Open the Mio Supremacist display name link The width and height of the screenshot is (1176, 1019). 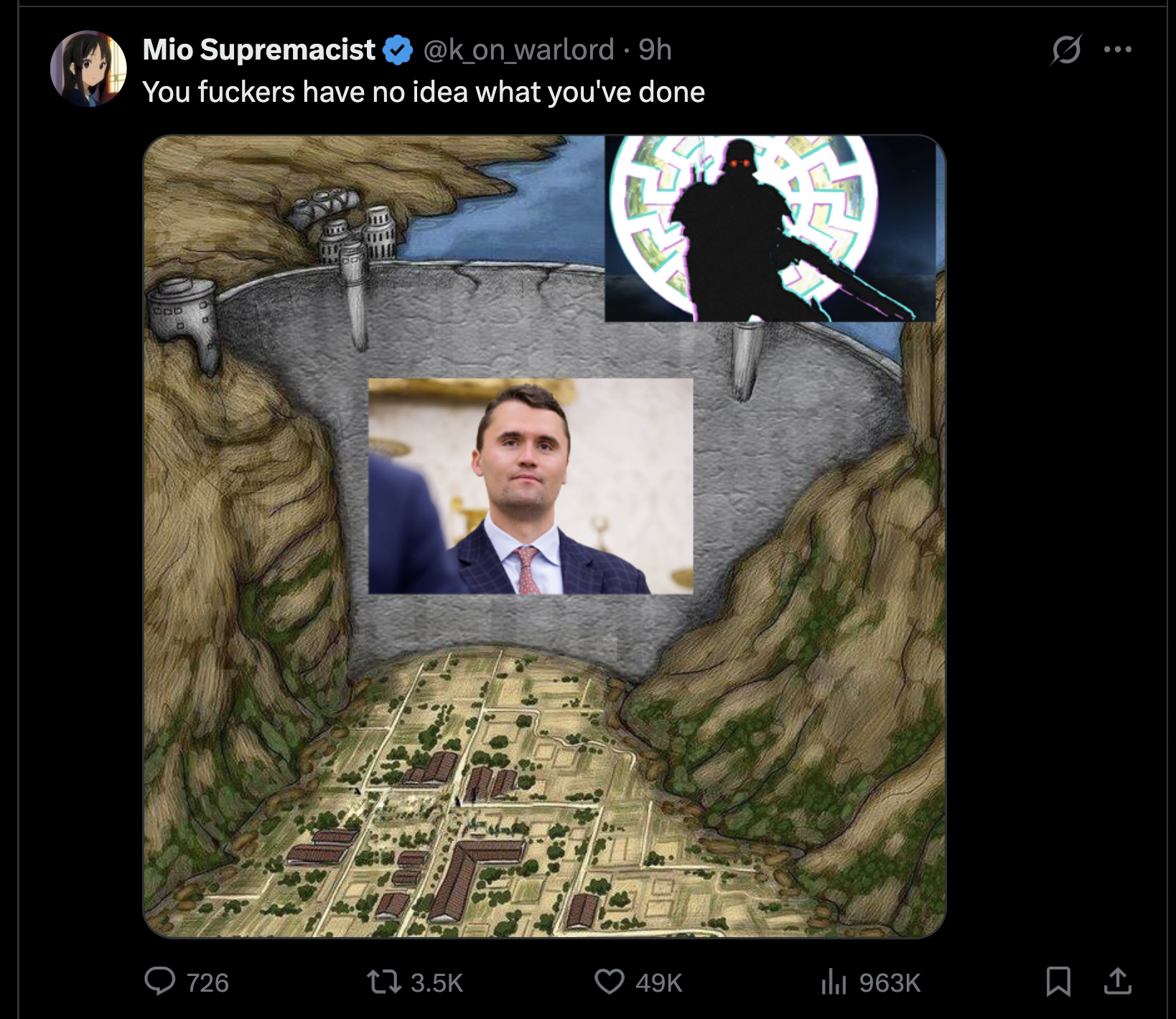pos(258,50)
